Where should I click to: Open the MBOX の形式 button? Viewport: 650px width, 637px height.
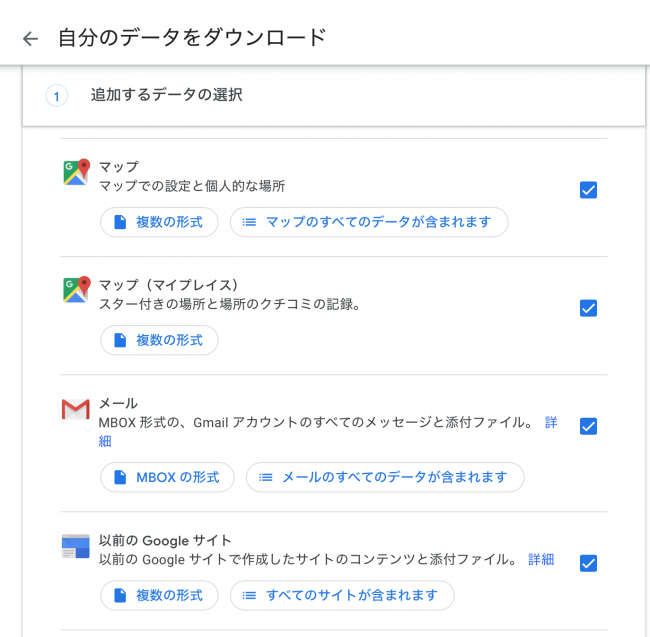pos(167,477)
